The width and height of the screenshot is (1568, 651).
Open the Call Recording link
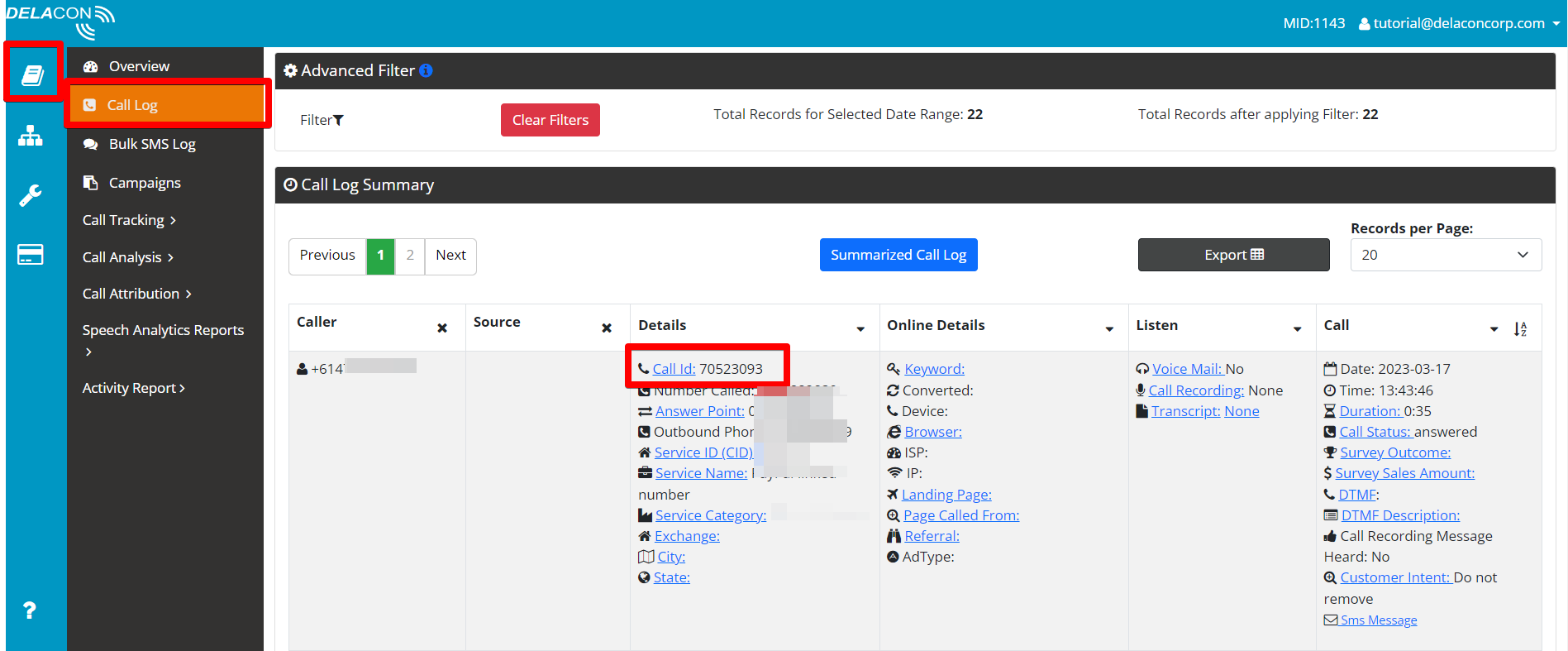pos(1196,390)
